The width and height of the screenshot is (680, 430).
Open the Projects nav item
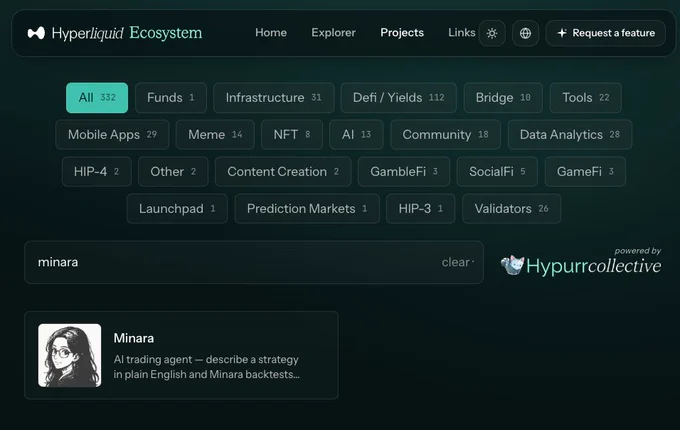click(402, 33)
